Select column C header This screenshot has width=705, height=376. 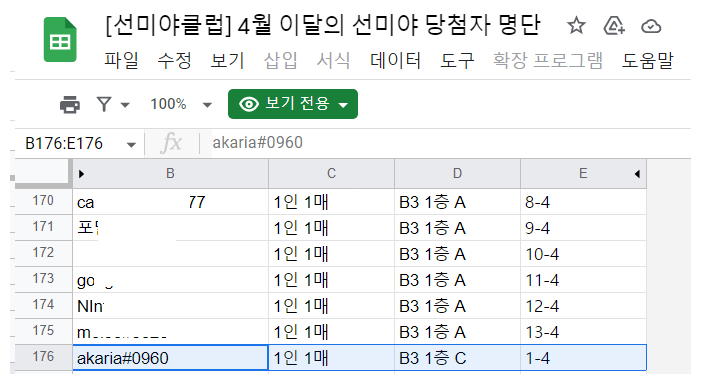pyautogui.click(x=331, y=174)
